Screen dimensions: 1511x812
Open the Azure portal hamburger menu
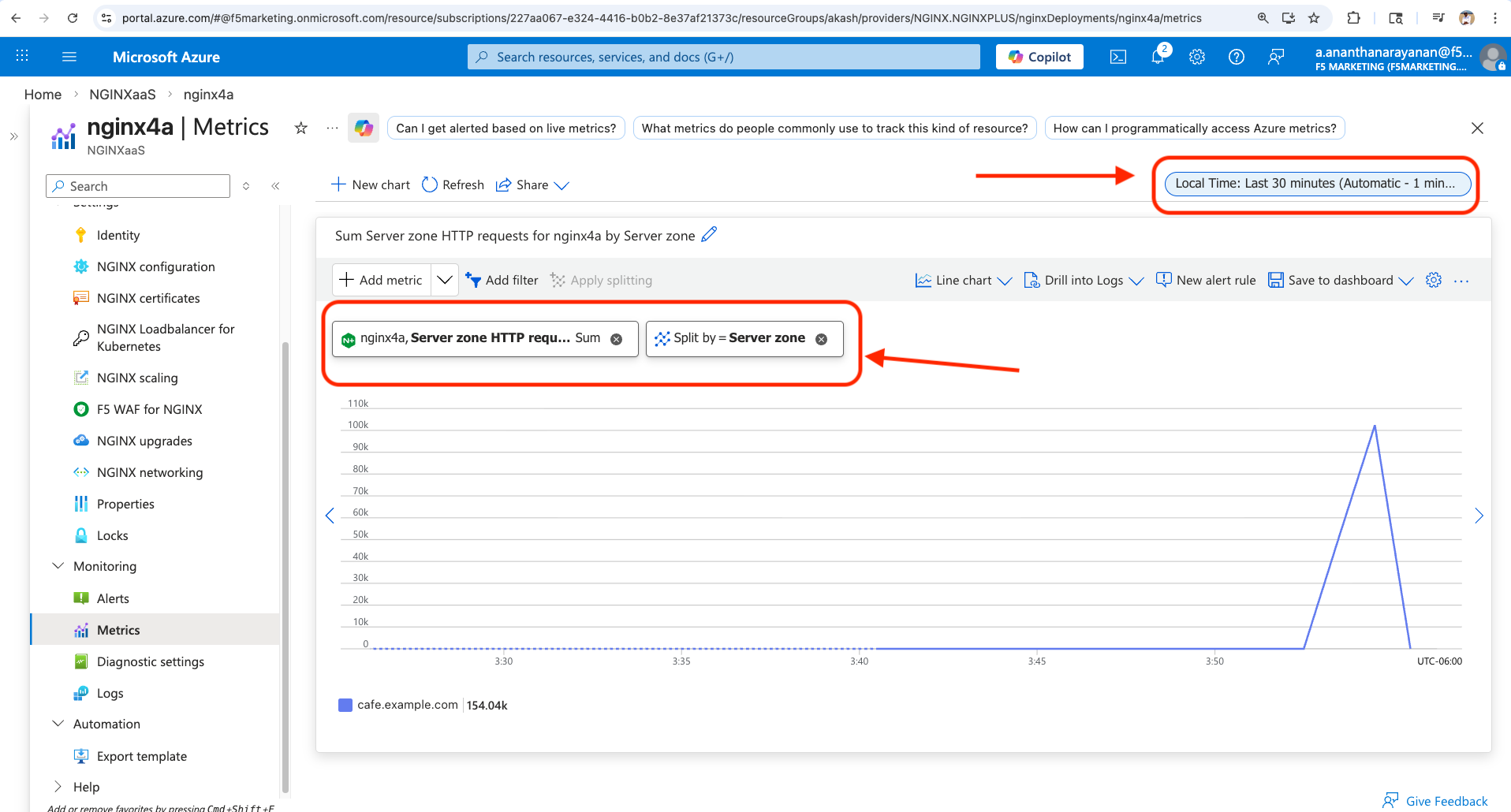(69, 57)
